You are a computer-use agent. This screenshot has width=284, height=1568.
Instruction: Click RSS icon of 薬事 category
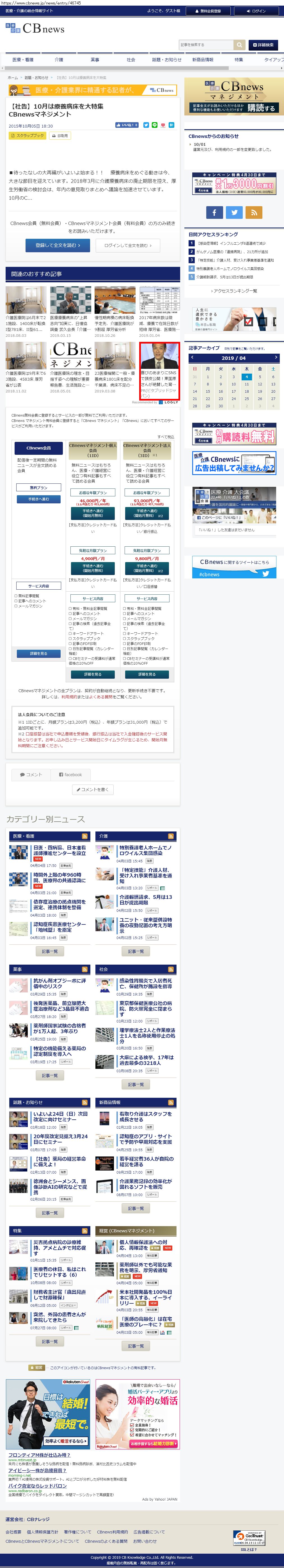tap(84, 969)
